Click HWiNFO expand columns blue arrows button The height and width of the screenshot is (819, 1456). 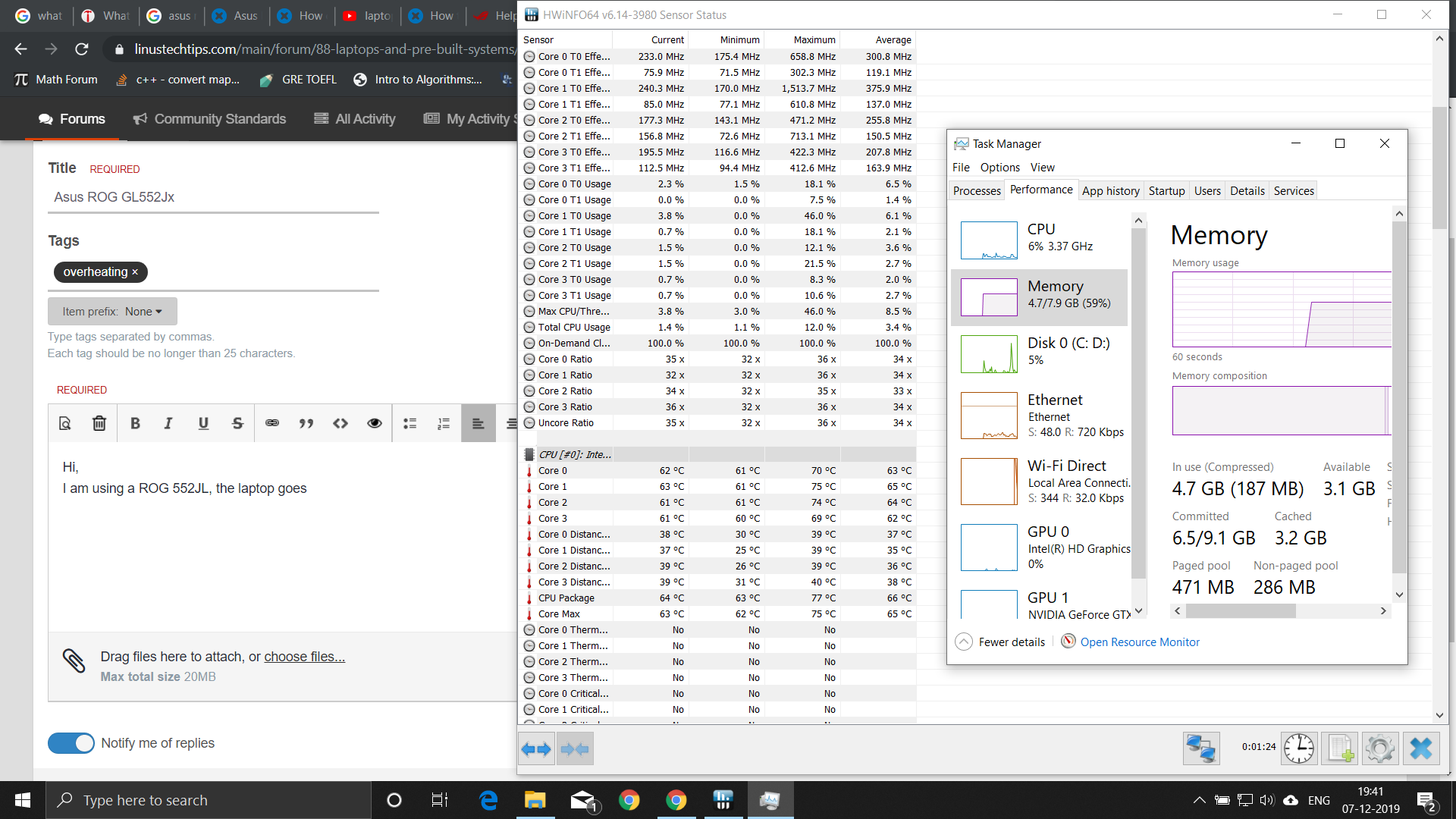point(537,749)
